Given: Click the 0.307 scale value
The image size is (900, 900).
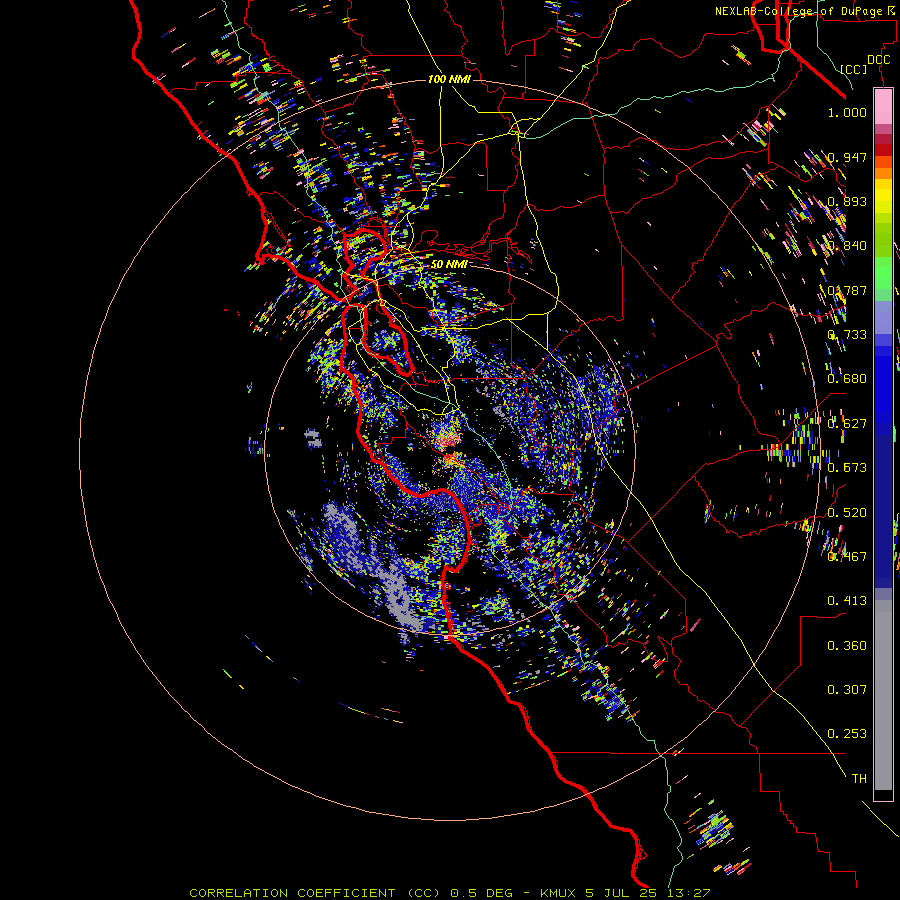Looking at the screenshot, I should tap(847, 690).
